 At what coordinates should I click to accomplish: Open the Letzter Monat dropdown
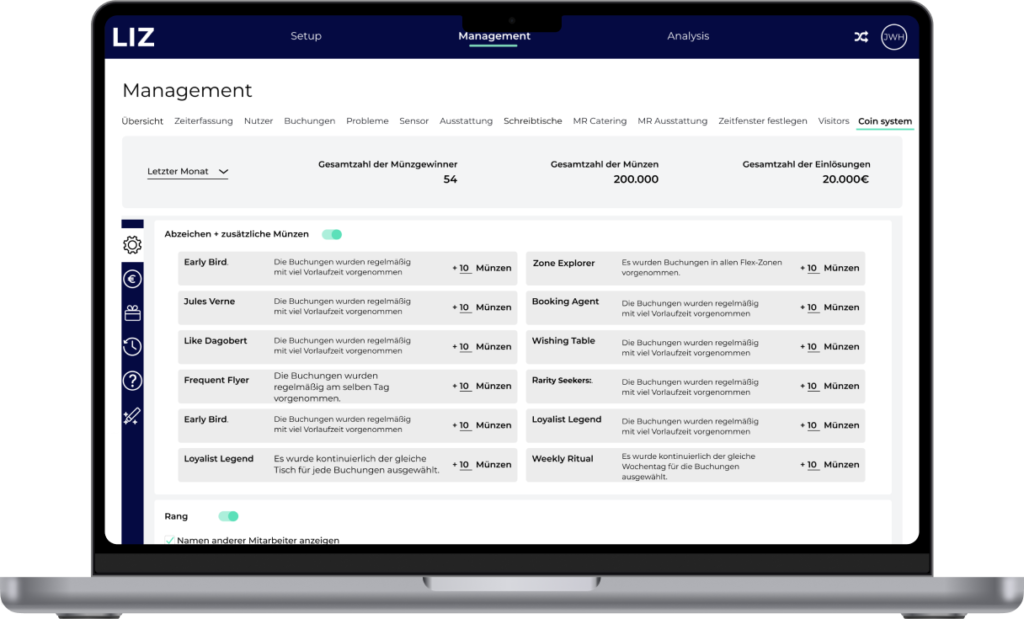[187, 172]
